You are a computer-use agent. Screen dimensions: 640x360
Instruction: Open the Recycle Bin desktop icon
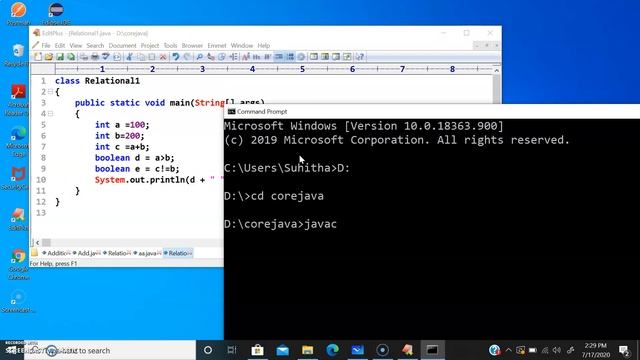[x=18, y=55]
